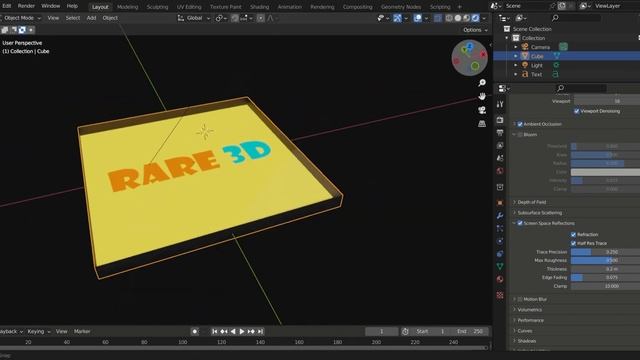Open the Render menu

[x=26, y=6]
